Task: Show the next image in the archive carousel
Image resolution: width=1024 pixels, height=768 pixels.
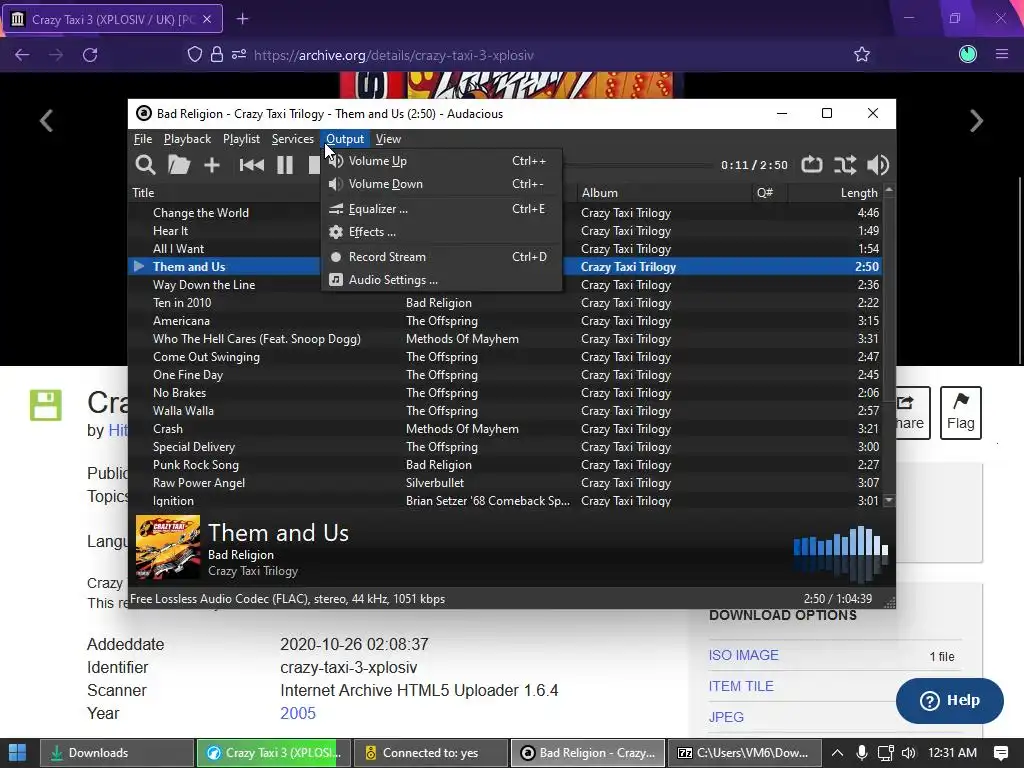Action: [976, 121]
